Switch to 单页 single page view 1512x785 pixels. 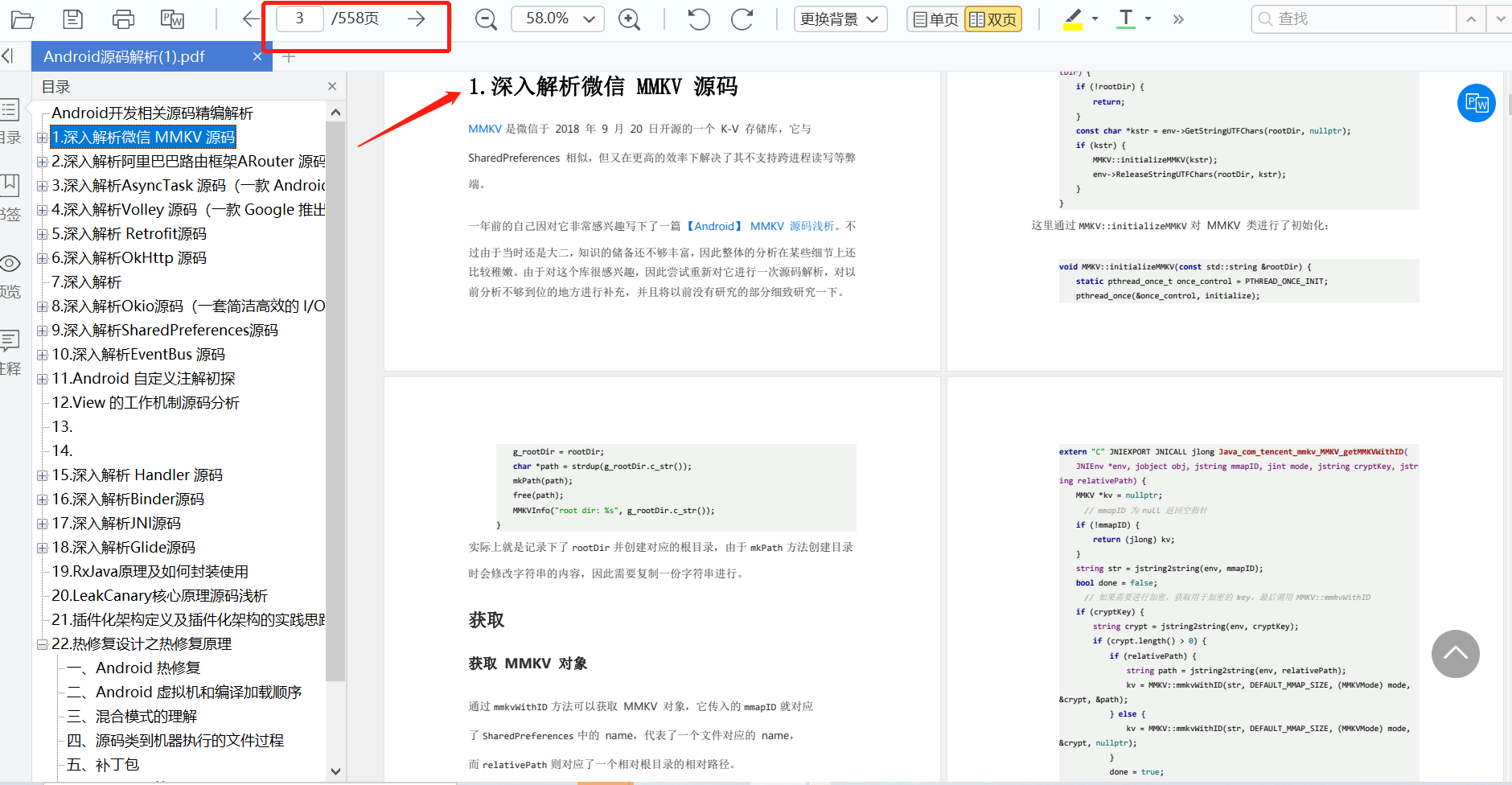coord(935,19)
